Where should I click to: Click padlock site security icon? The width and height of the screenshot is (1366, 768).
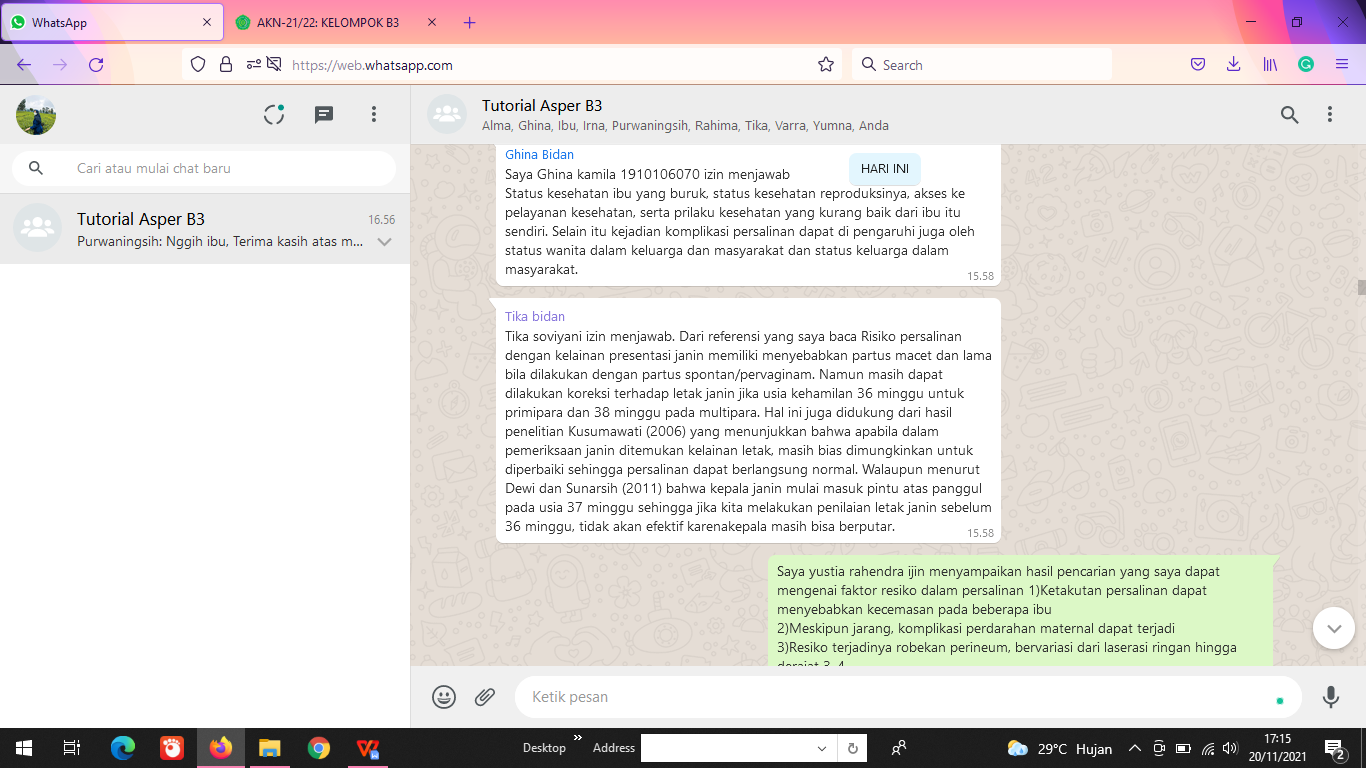pyautogui.click(x=226, y=65)
